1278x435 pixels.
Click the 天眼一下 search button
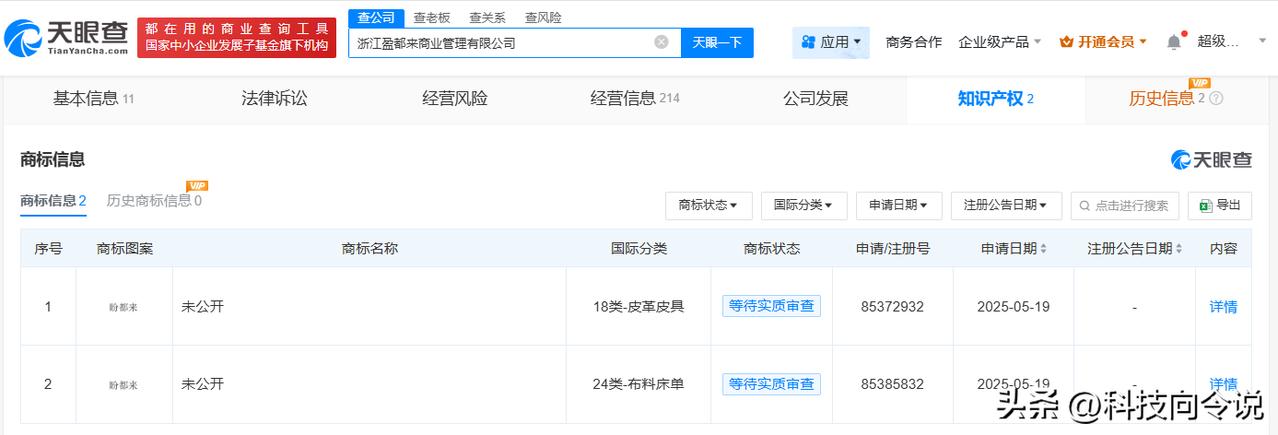coord(717,42)
